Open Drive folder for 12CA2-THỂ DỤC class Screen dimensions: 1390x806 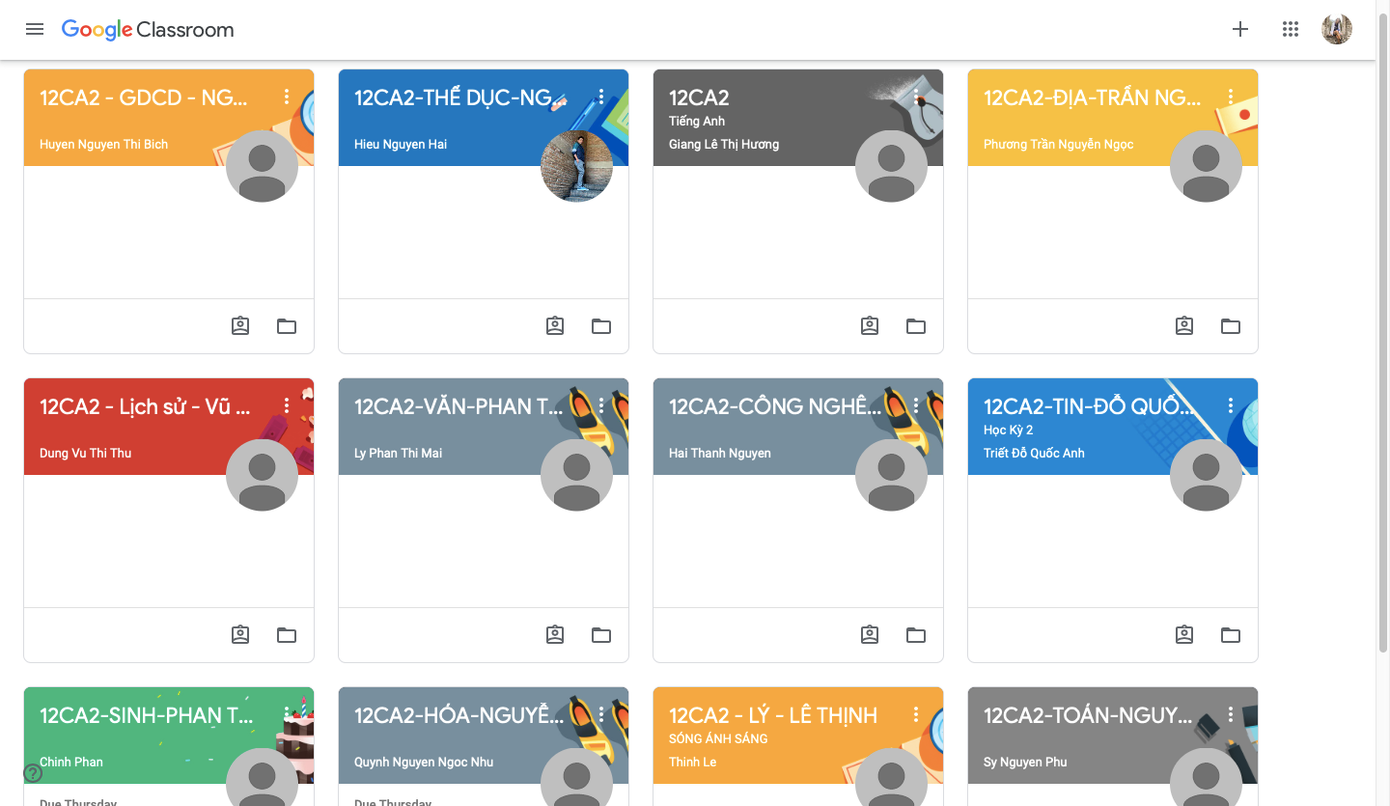pos(601,326)
